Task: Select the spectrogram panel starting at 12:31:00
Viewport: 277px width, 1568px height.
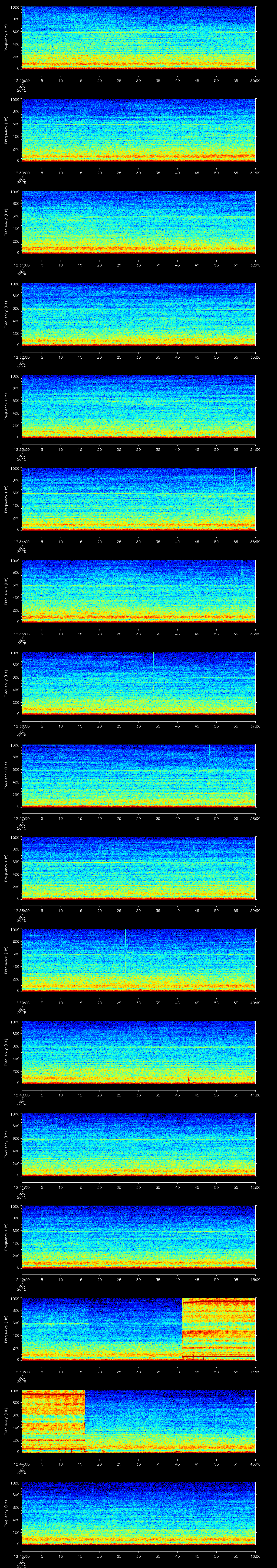Action: [x=138, y=222]
